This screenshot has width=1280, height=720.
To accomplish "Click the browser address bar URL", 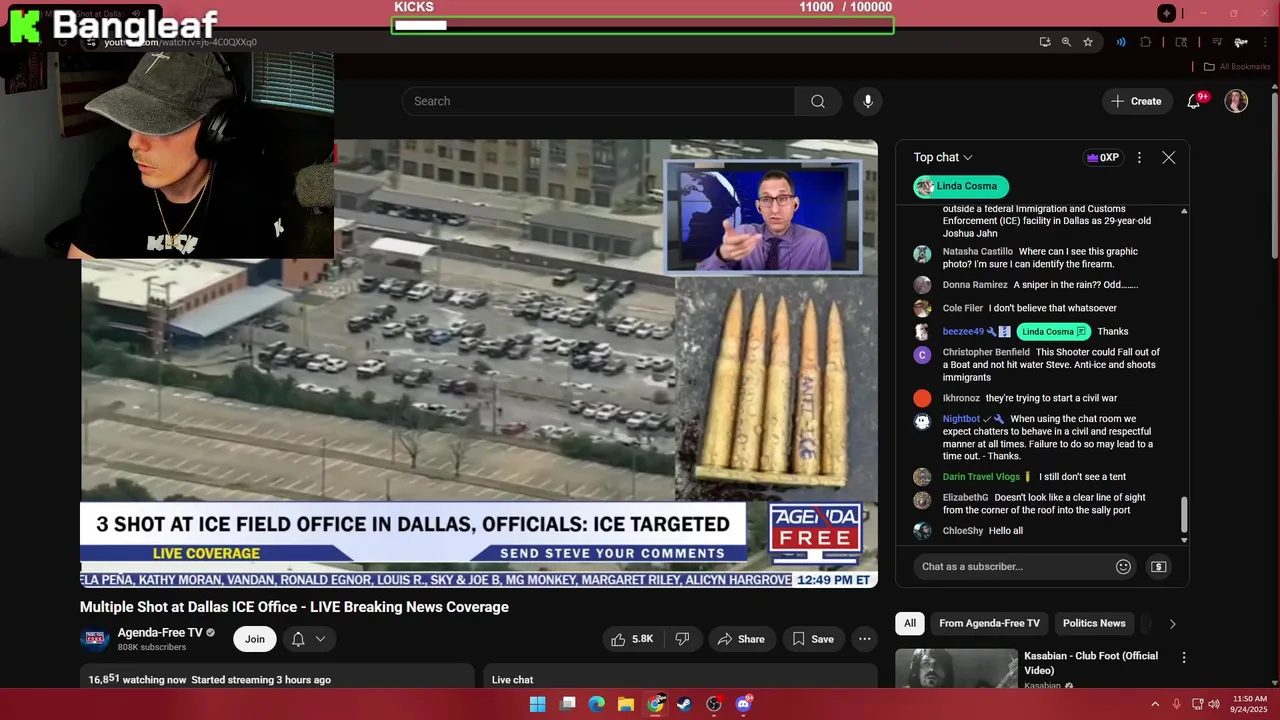I will (x=181, y=42).
